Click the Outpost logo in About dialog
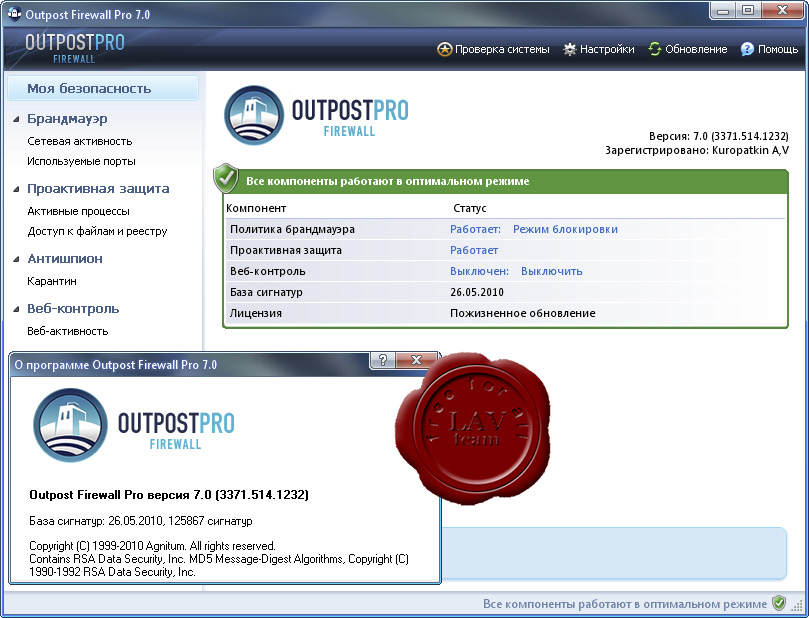This screenshot has width=809, height=618. (x=134, y=426)
